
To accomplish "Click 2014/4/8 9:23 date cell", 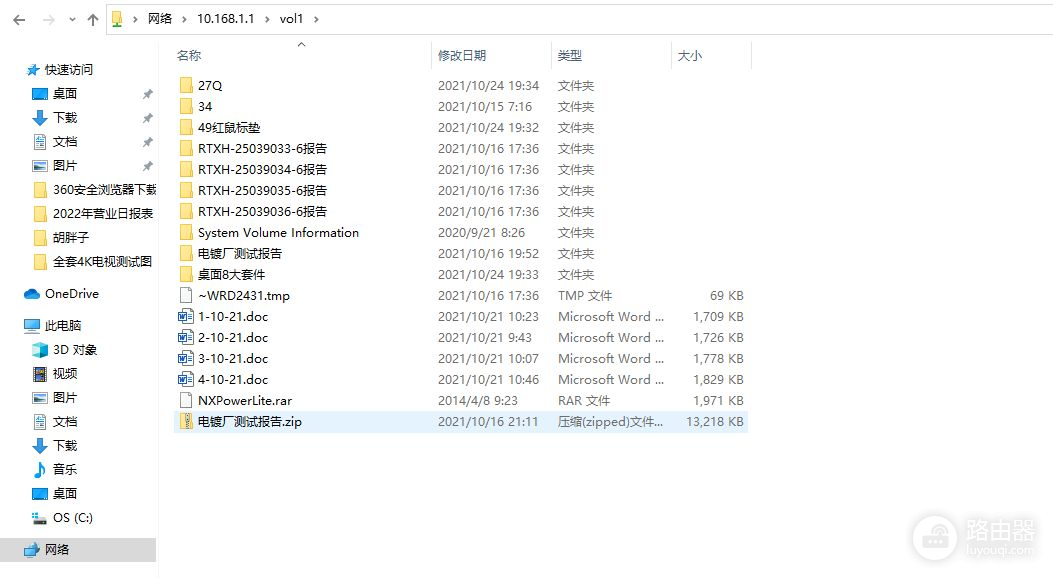I will (477, 401).
